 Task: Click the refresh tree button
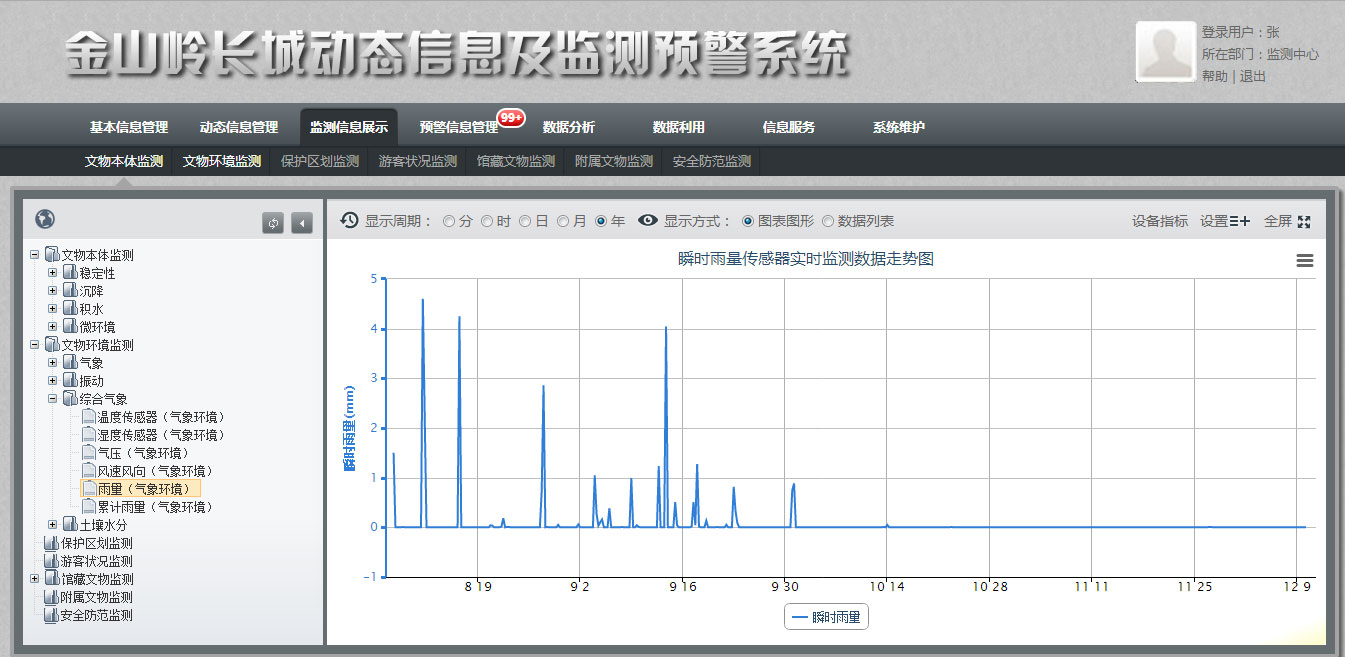coord(273,223)
